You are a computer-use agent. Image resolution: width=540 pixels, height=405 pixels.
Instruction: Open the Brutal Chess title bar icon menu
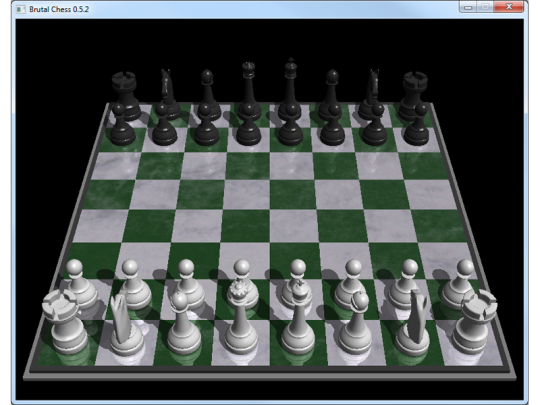tap(21, 9)
